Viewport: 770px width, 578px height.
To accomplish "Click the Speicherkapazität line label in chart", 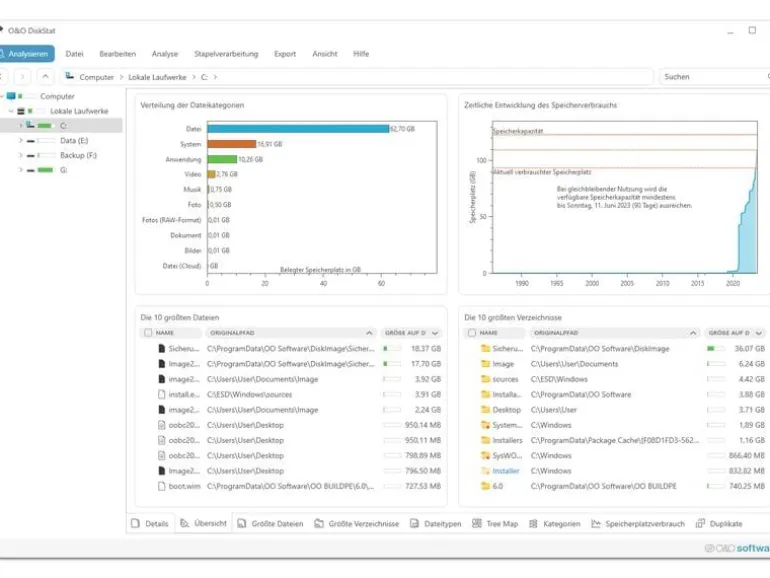I will tap(518, 131).
